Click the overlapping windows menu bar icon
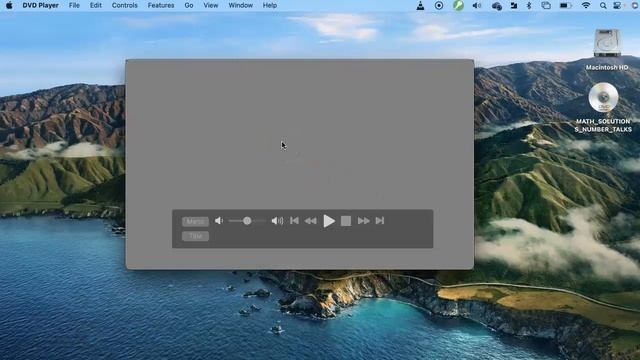Viewport: 640px width, 360px height. (x=546, y=5)
